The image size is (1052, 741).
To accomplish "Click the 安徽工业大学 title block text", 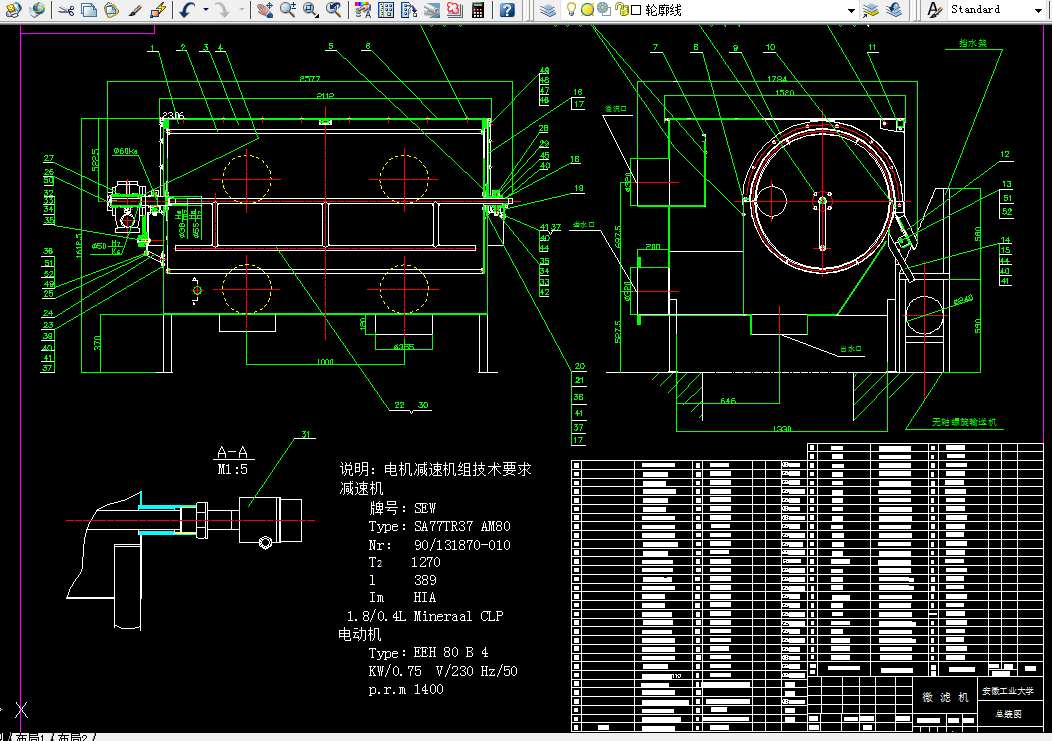I will pyautogui.click(x=1008, y=691).
